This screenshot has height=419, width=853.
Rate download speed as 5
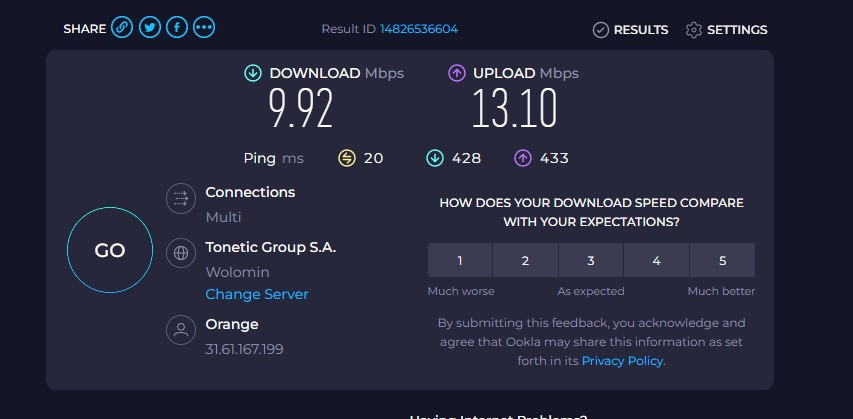722,261
